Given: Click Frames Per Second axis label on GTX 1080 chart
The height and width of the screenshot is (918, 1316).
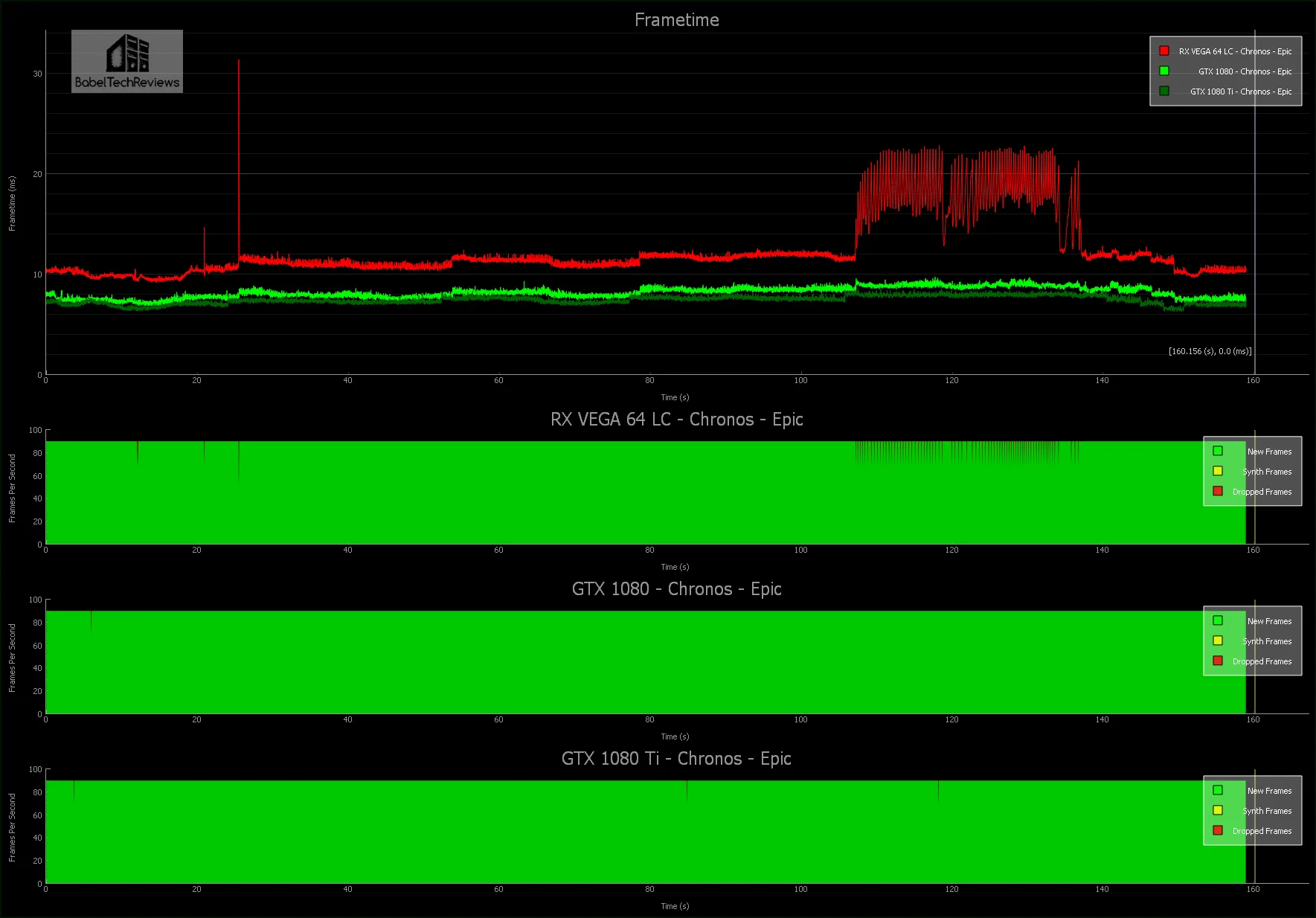Looking at the screenshot, I should tap(12, 658).
